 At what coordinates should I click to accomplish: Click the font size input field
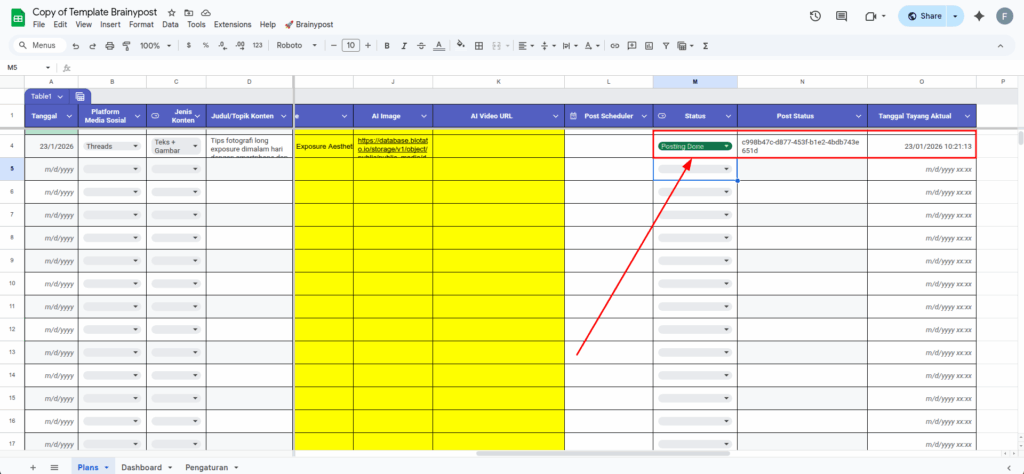pyautogui.click(x=350, y=45)
